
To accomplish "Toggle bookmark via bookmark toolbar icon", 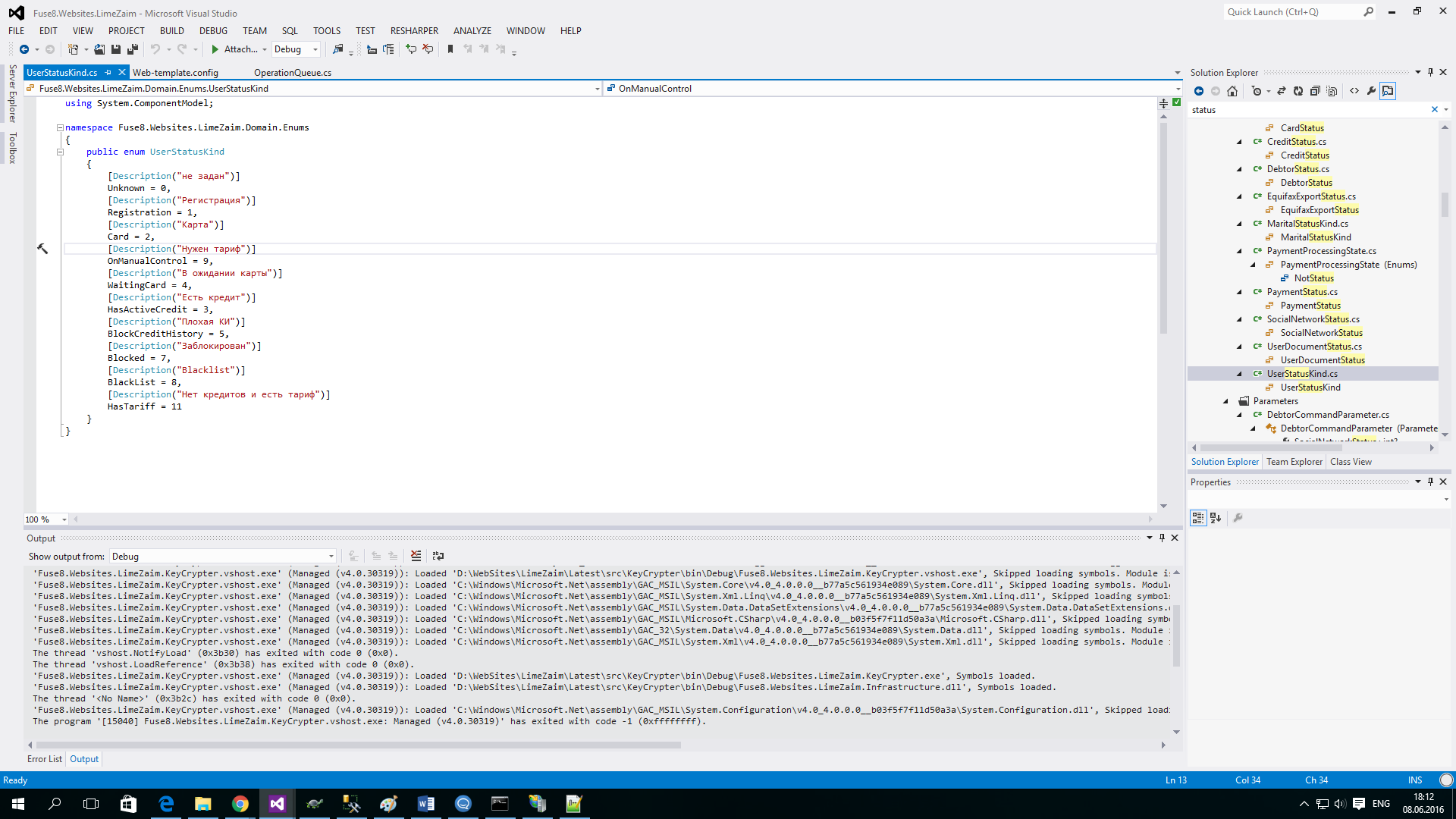I will [450, 49].
